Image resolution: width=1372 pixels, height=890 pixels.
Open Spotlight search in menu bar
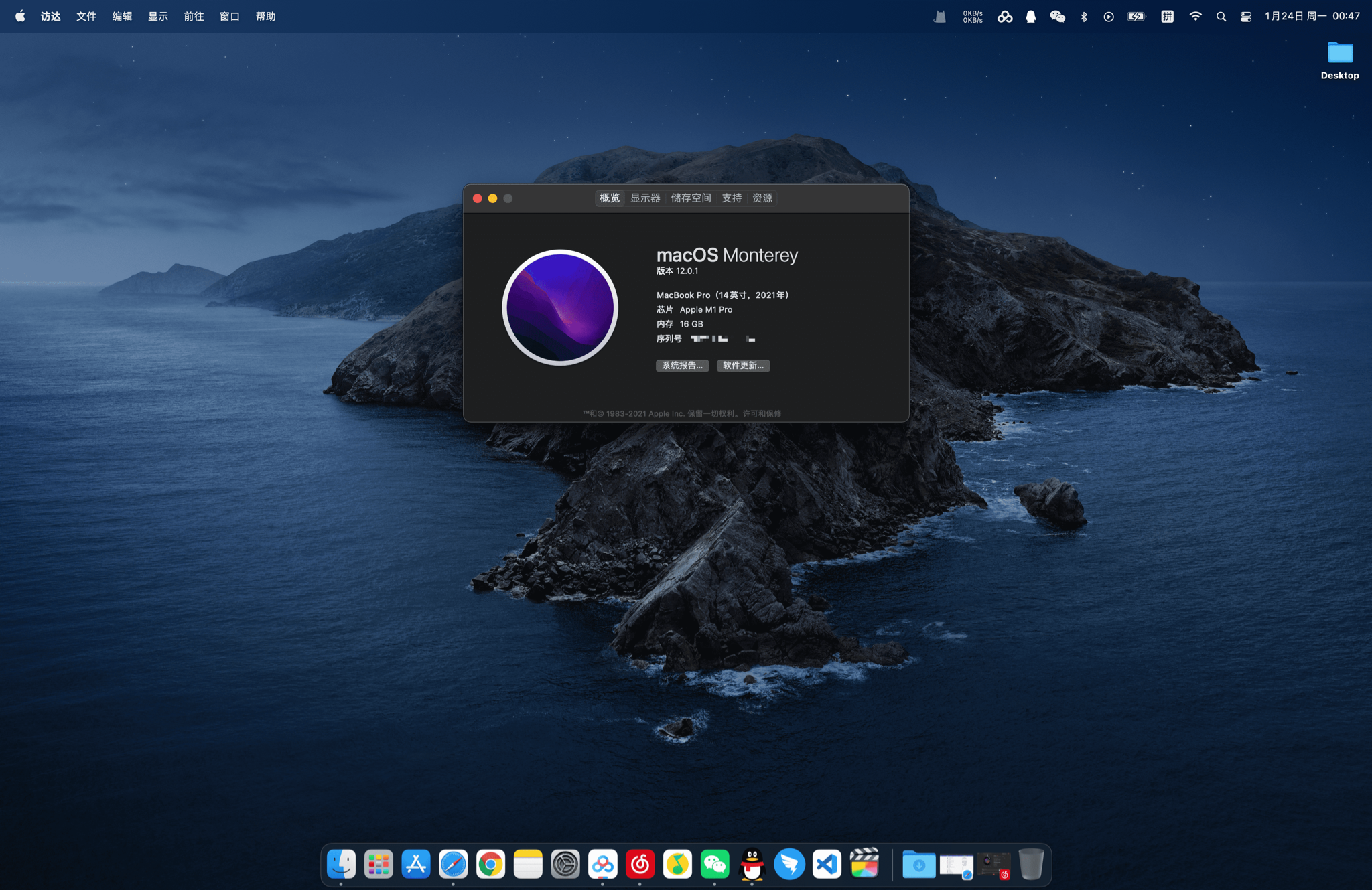coord(1221,17)
